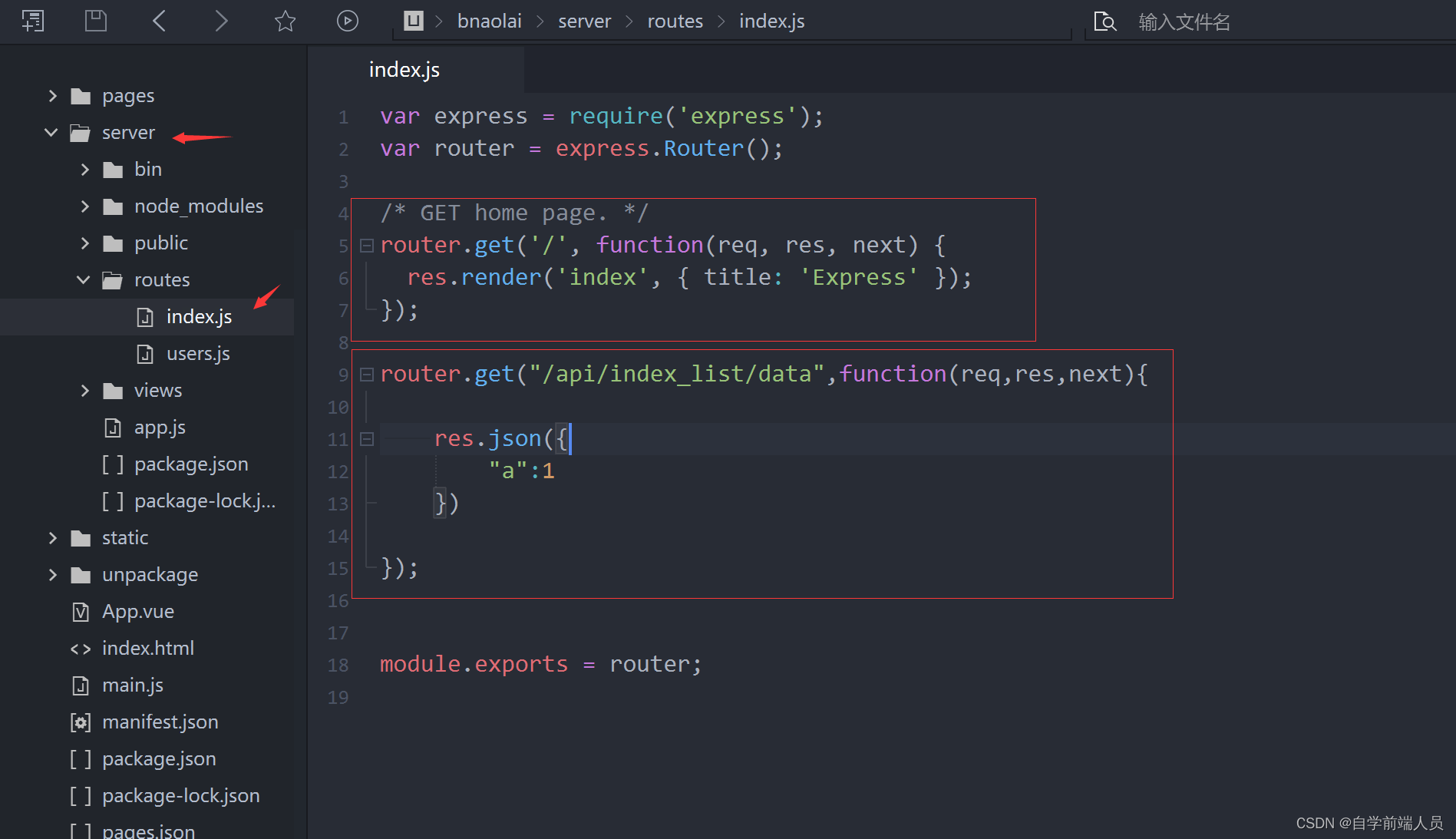
Task: Collapse the server folder
Action: (x=51, y=132)
